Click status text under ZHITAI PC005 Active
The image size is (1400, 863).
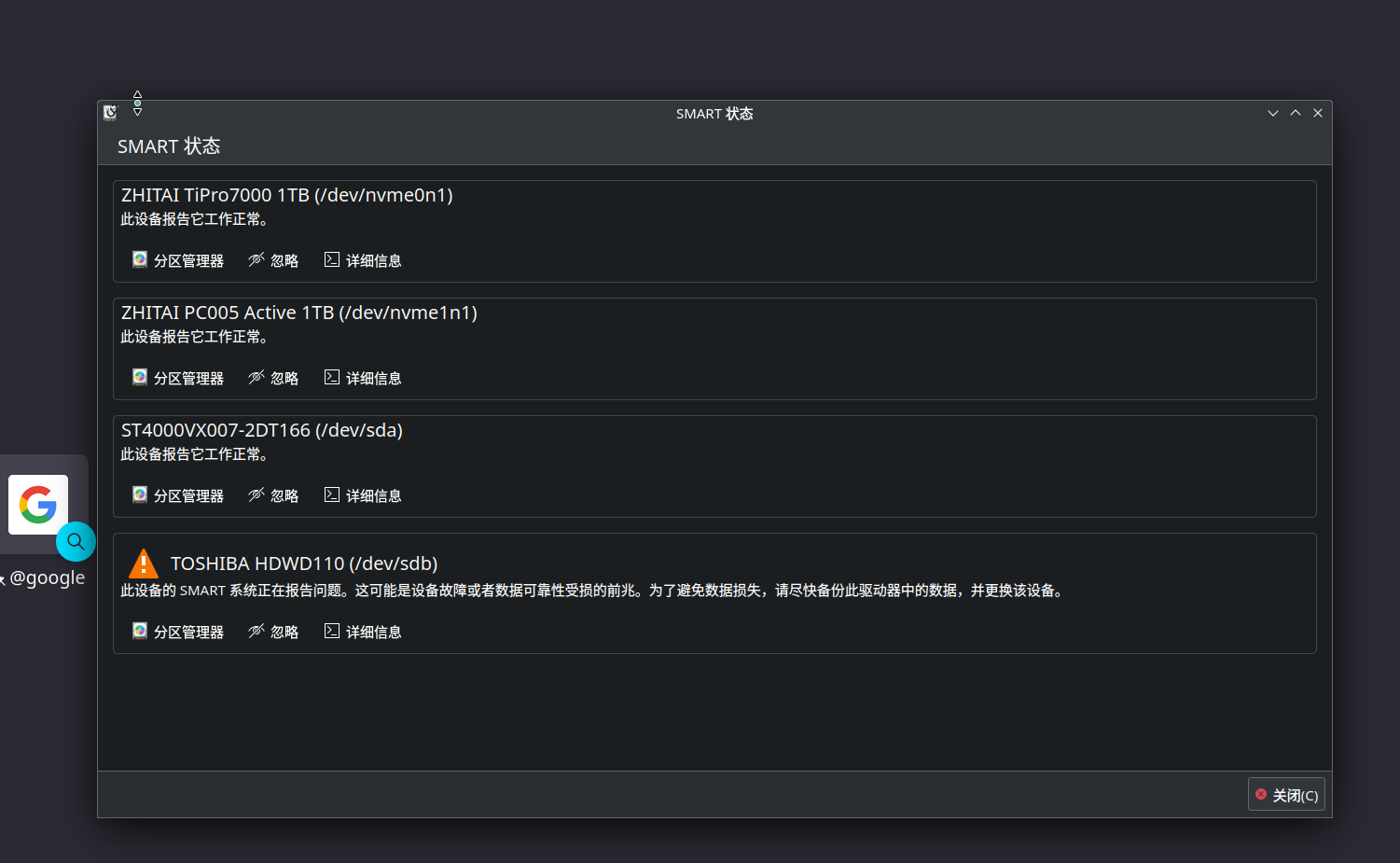coord(195,337)
